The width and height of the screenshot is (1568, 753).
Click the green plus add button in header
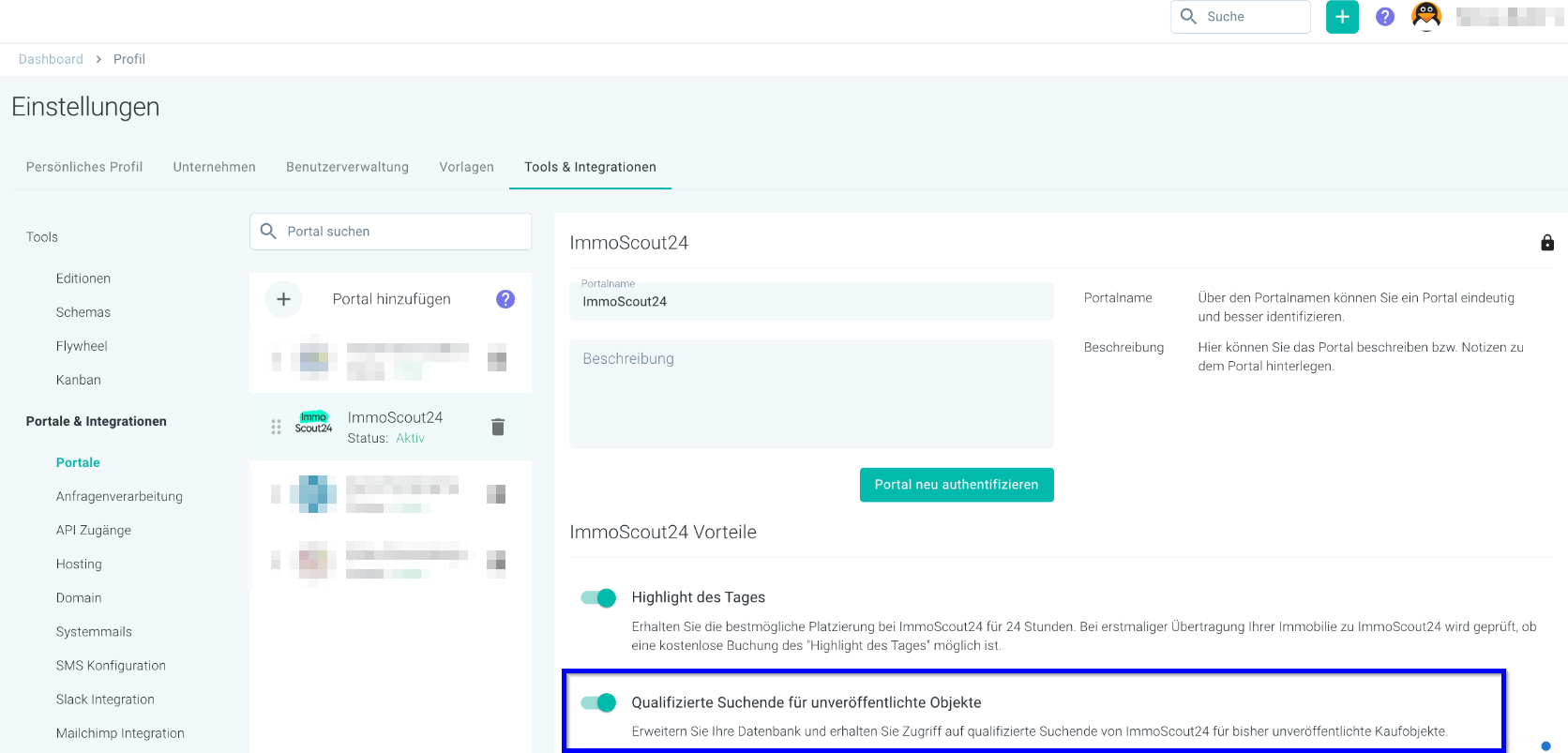click(x=1342, y=17)
